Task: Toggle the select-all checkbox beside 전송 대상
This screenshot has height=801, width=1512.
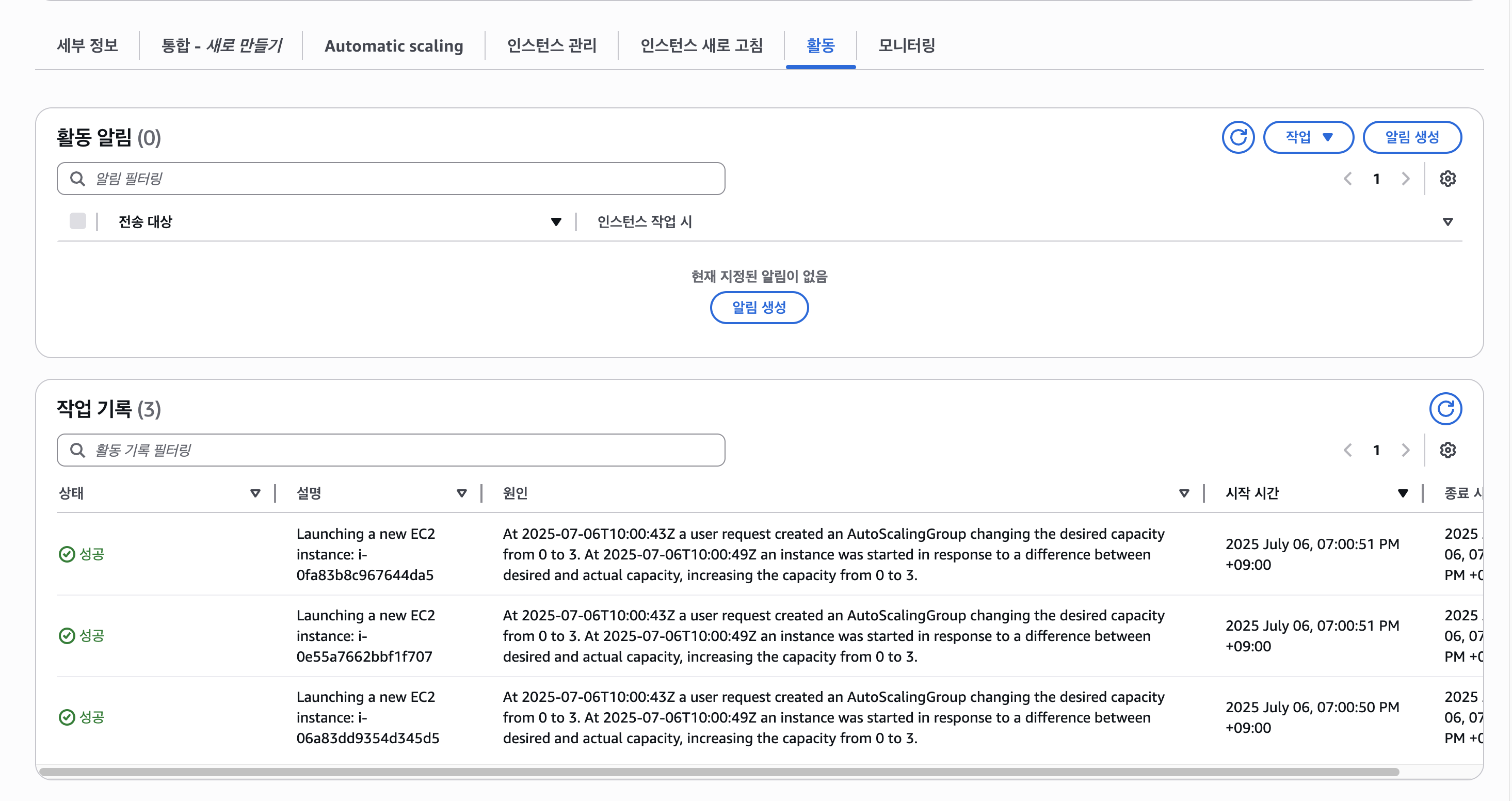Action: (77, 221)
